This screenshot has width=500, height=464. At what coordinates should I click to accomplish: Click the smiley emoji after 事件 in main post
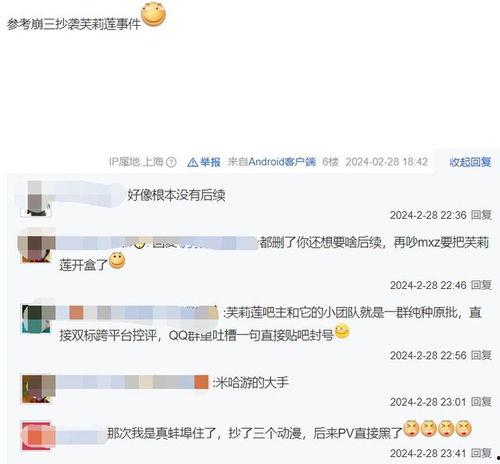click(153, 14)
